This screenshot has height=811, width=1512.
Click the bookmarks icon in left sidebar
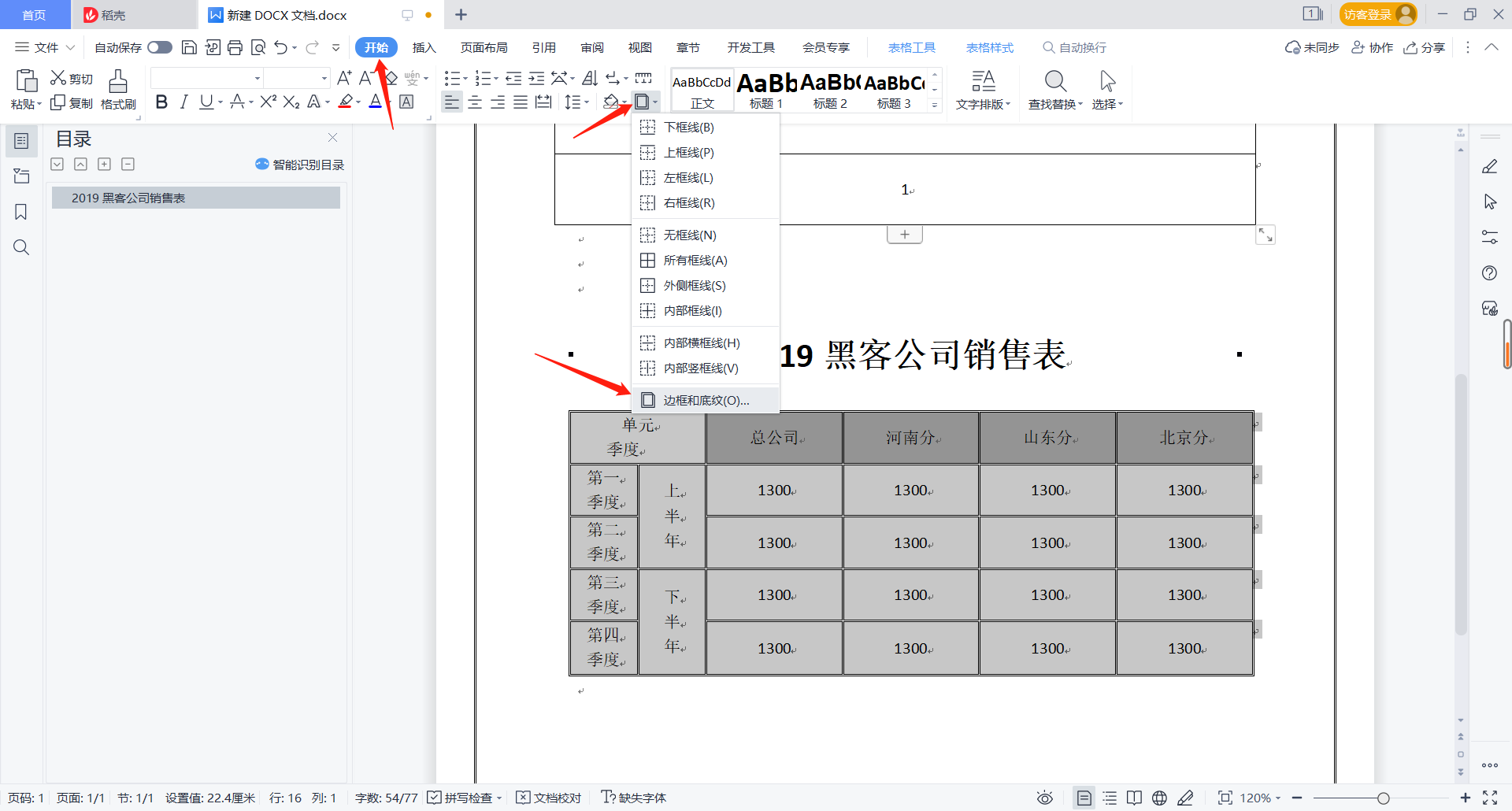point(21,212)
